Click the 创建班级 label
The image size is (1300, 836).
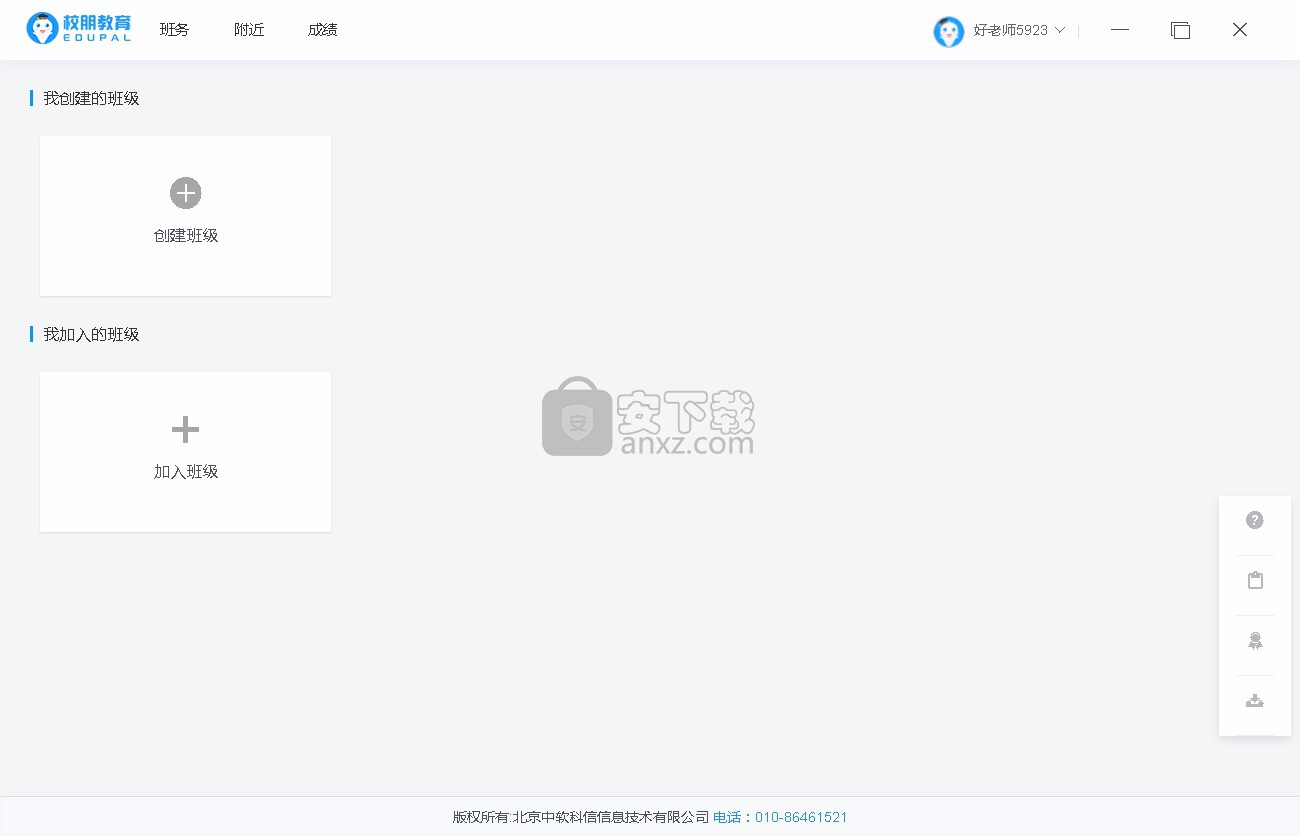[x=186, y=236]
